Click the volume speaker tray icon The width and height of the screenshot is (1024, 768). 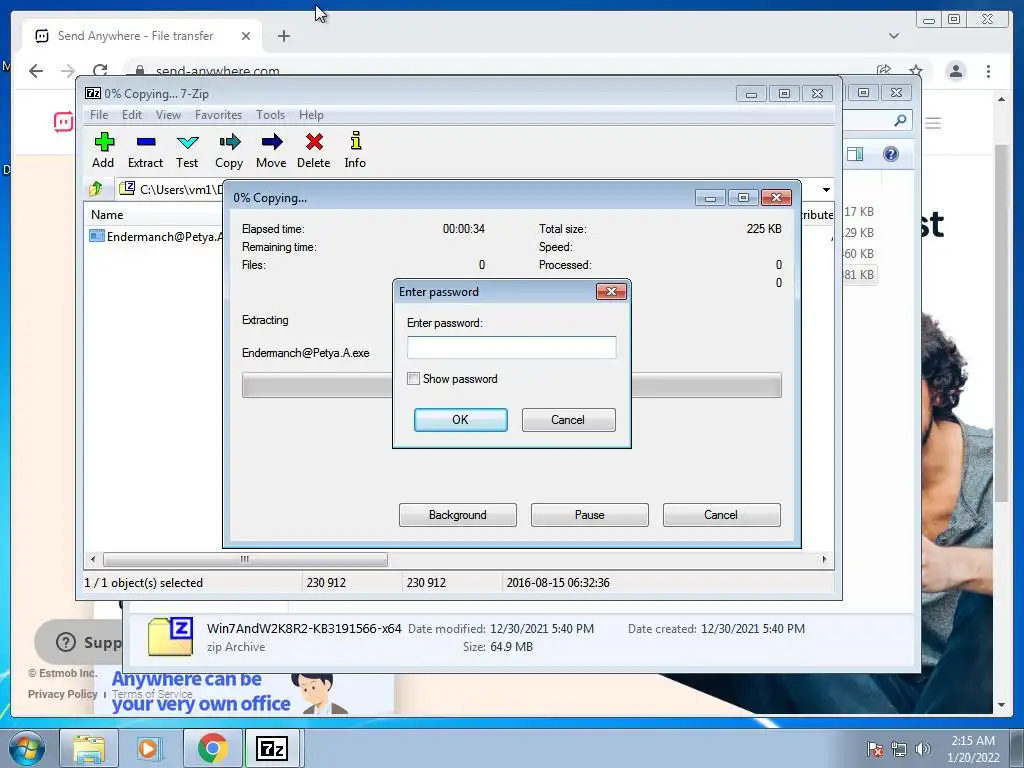point(922,749)
